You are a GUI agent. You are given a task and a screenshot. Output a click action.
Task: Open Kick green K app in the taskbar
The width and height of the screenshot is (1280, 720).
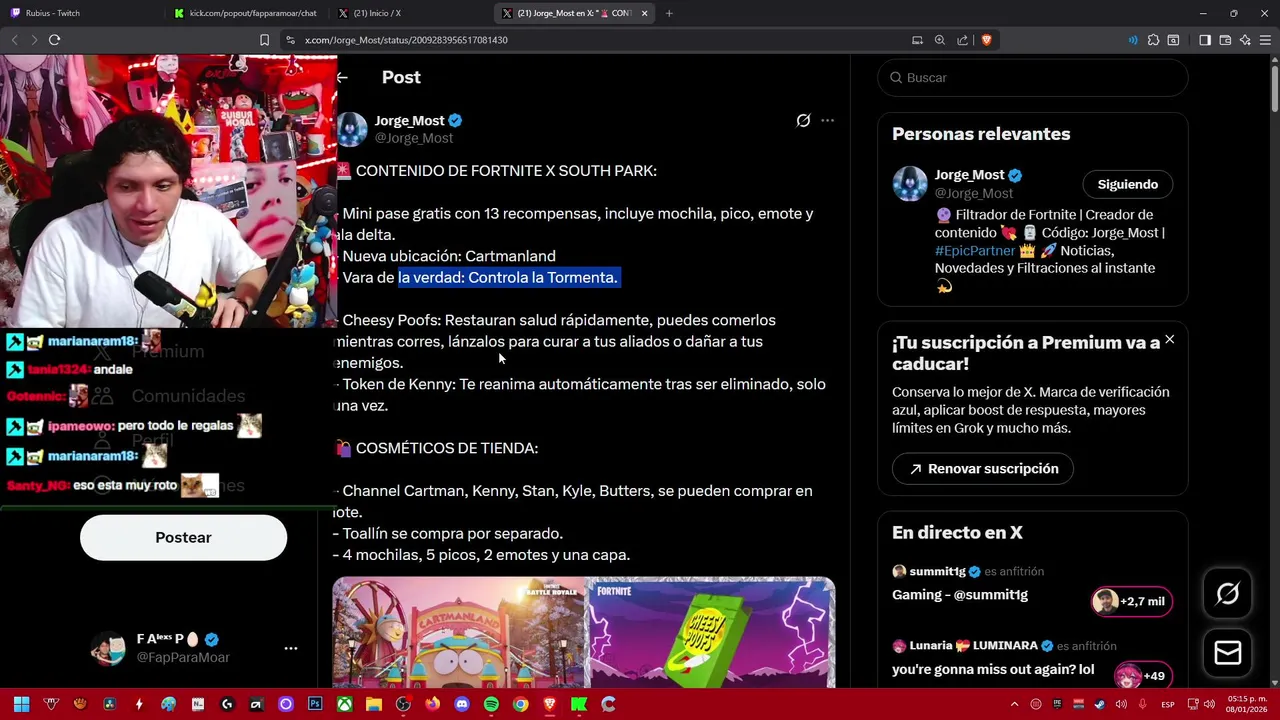(579, 704)
